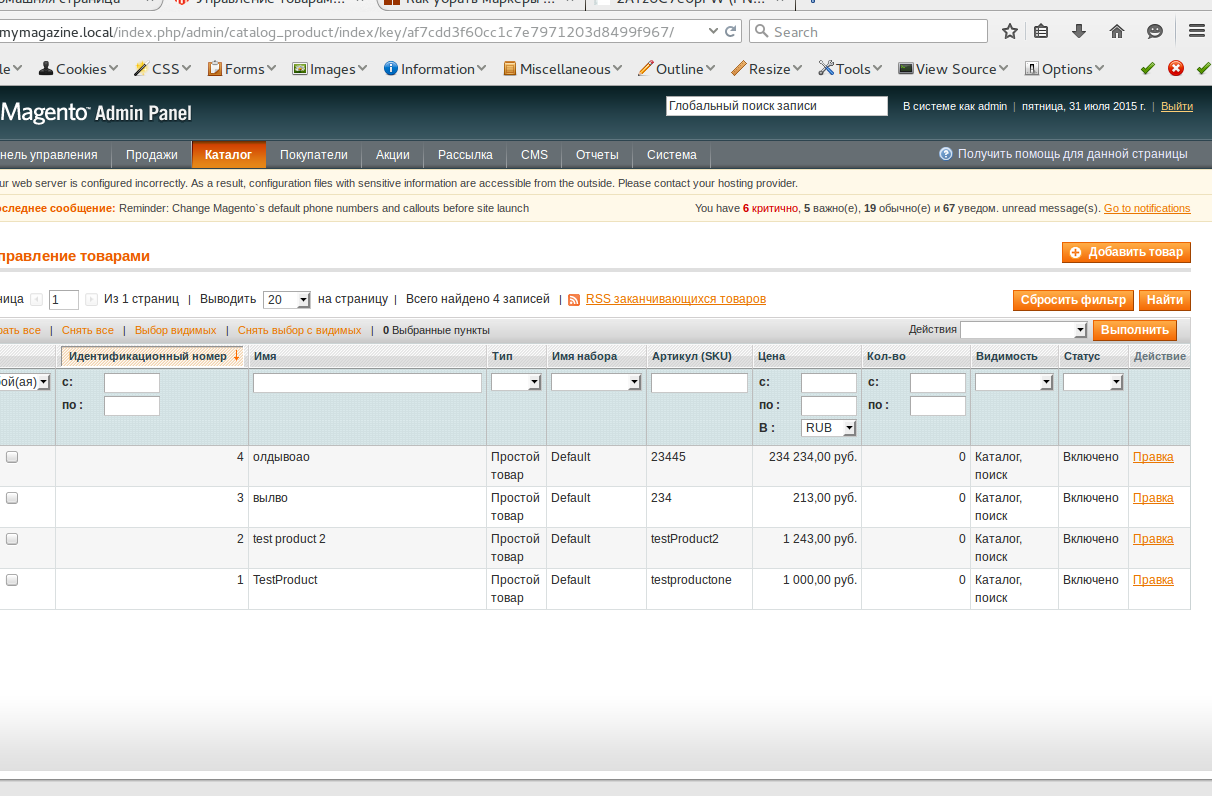The width and height of the screenshot is (1212, 796).
Task: Click the Сбросить фильтр button
Action: click(1074, 300)
